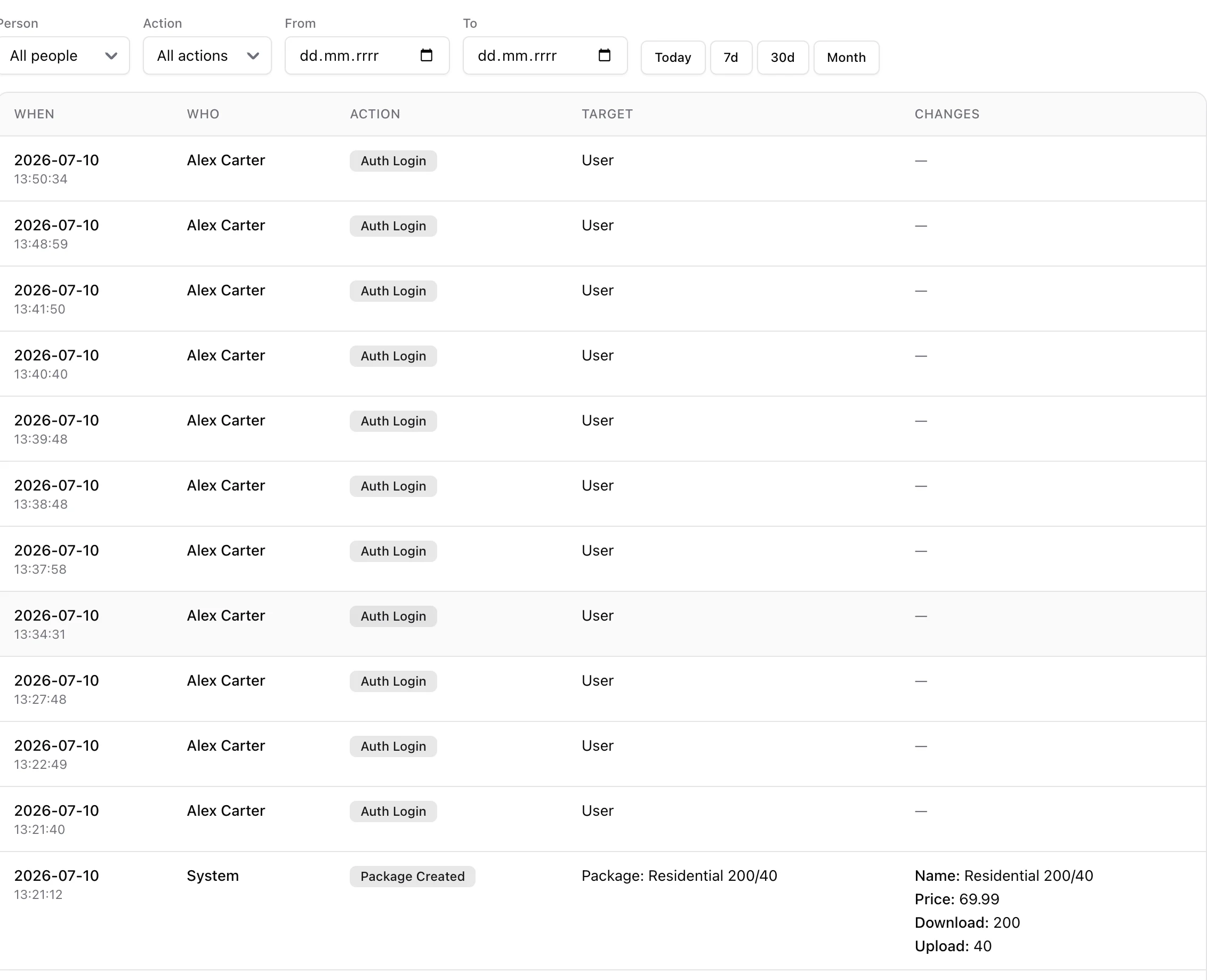The height and width of the screenshot is (980, 1207).
Task: Focus the From date input field
Action: 367,55
